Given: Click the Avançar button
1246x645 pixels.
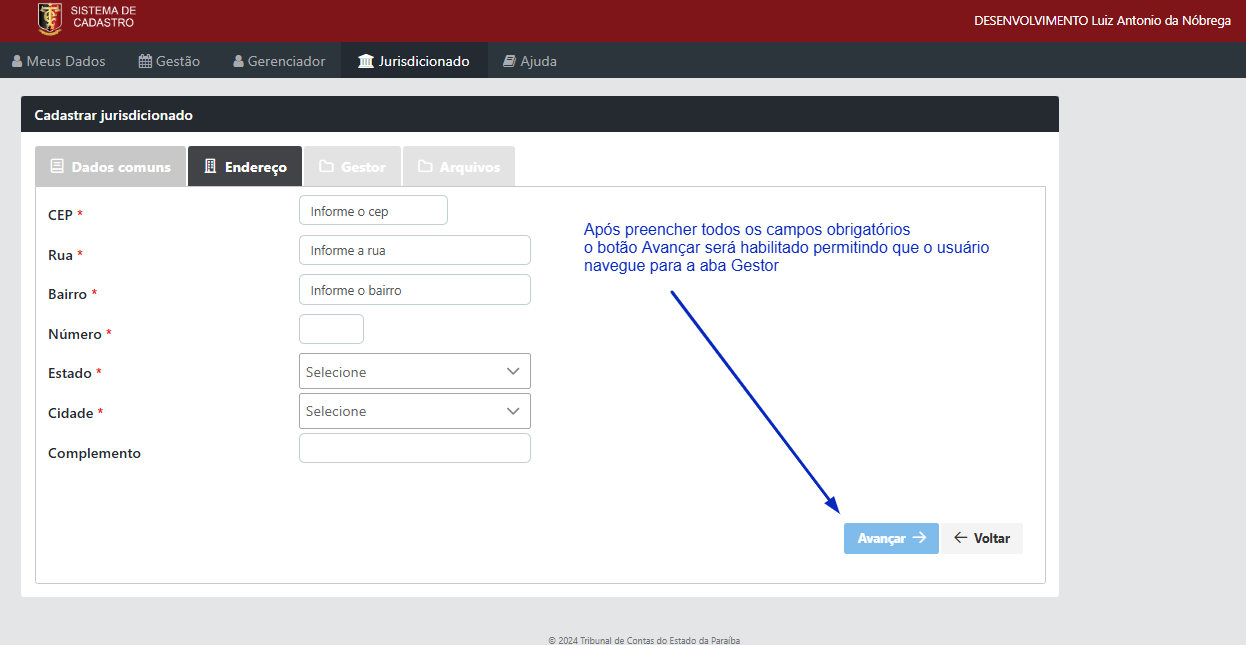Looking at the screenshot, I should pyautogui.click(x=891, y=538).
